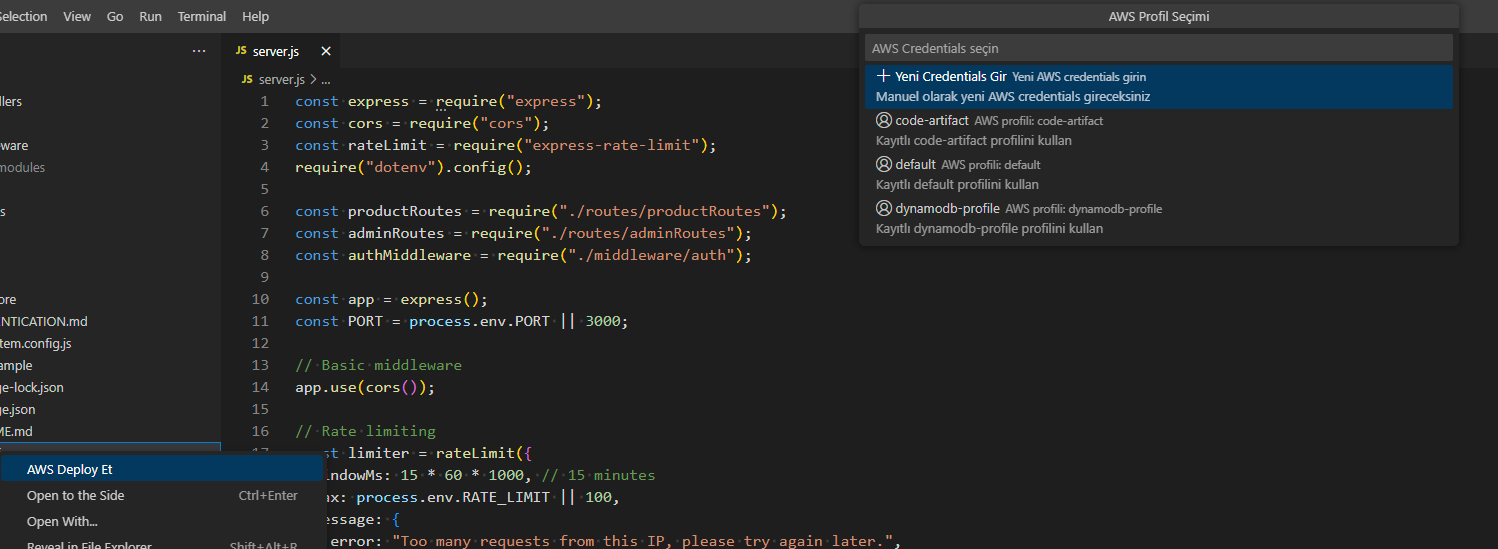
Task: Click the "express-rate-limit" string on line 3
Action: pos(612,145)
